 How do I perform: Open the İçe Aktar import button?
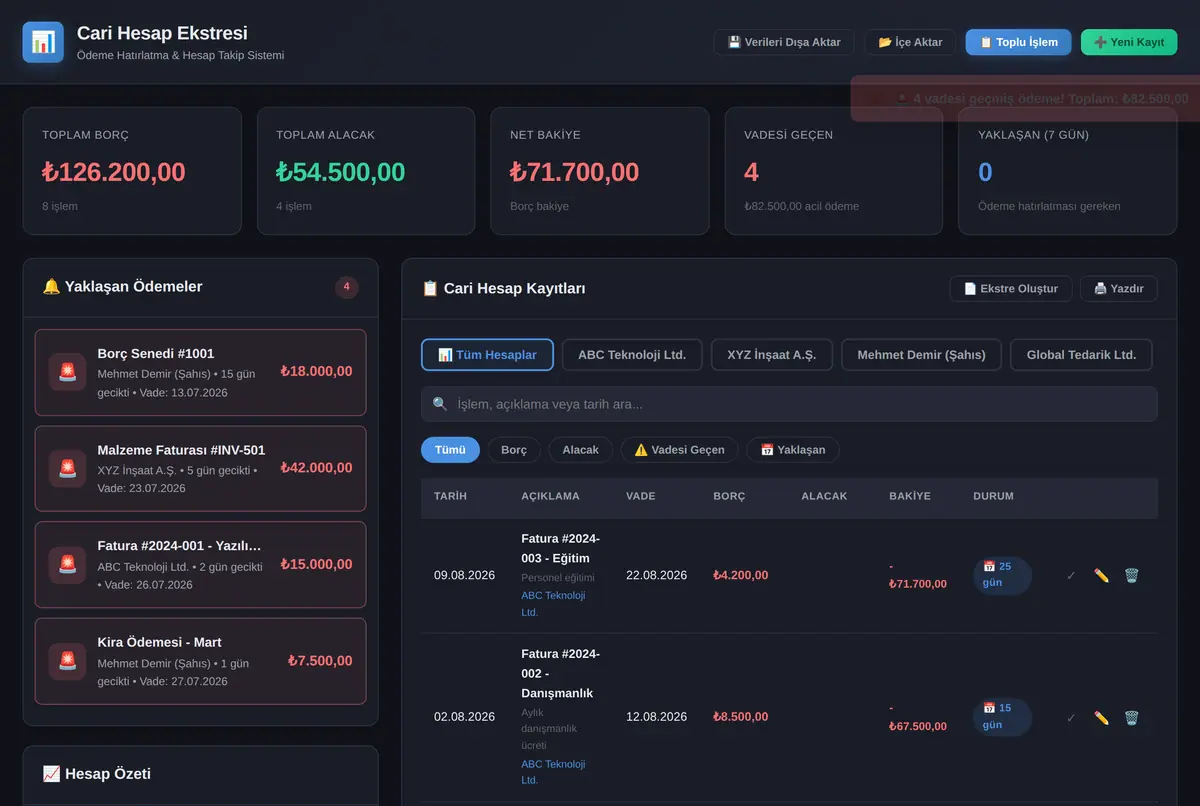click(x=910, y=42)
